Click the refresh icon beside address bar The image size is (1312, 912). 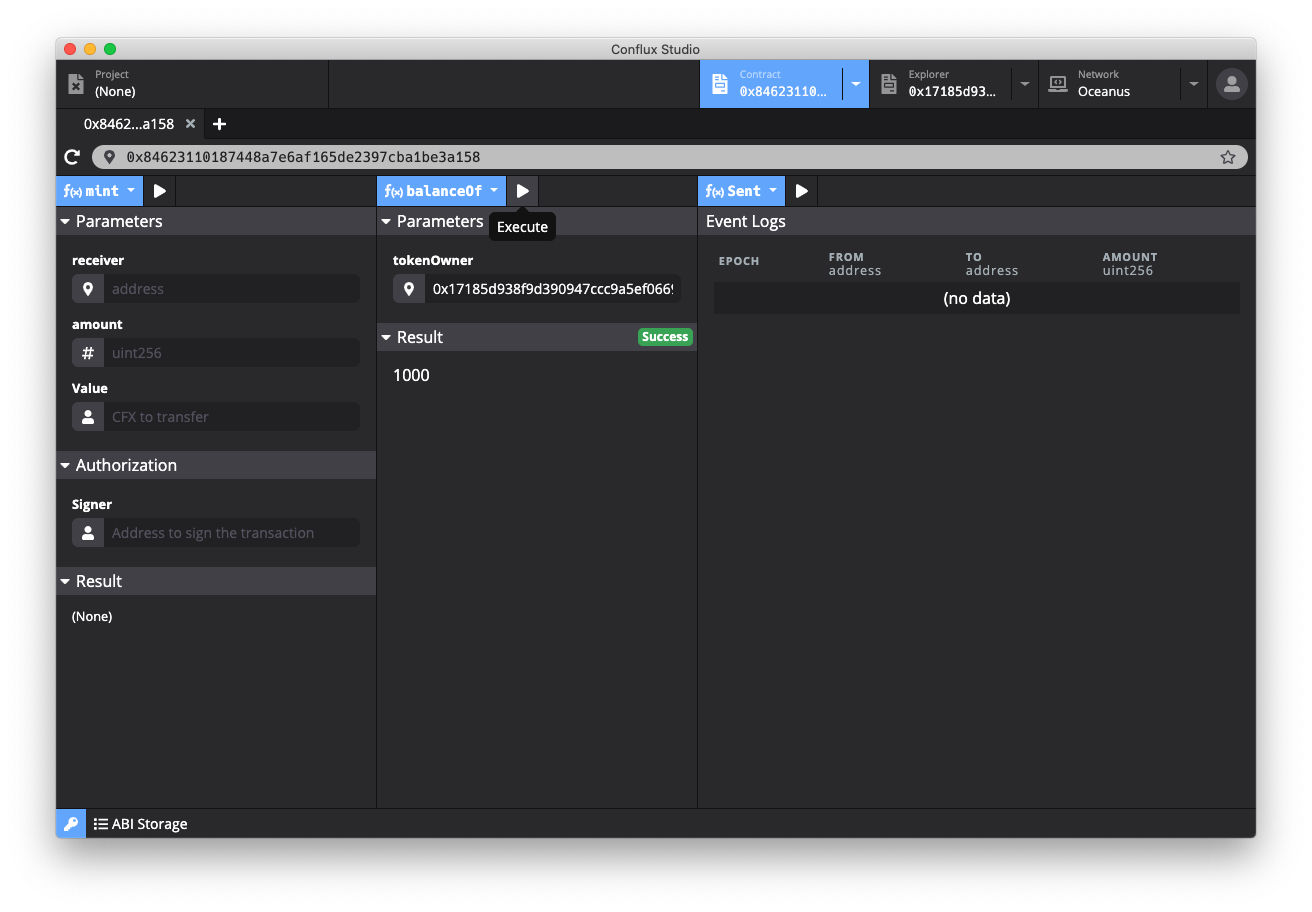point(72,157)
